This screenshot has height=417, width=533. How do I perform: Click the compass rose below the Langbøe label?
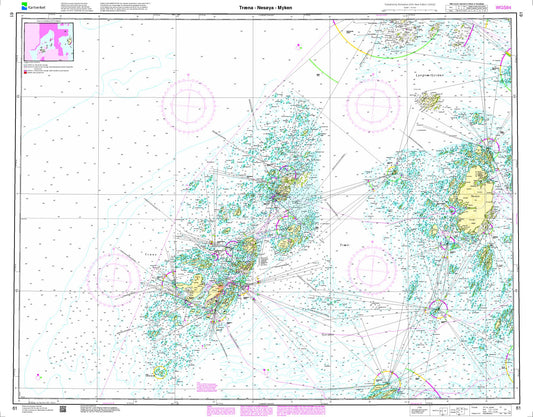tap(373, 106)
